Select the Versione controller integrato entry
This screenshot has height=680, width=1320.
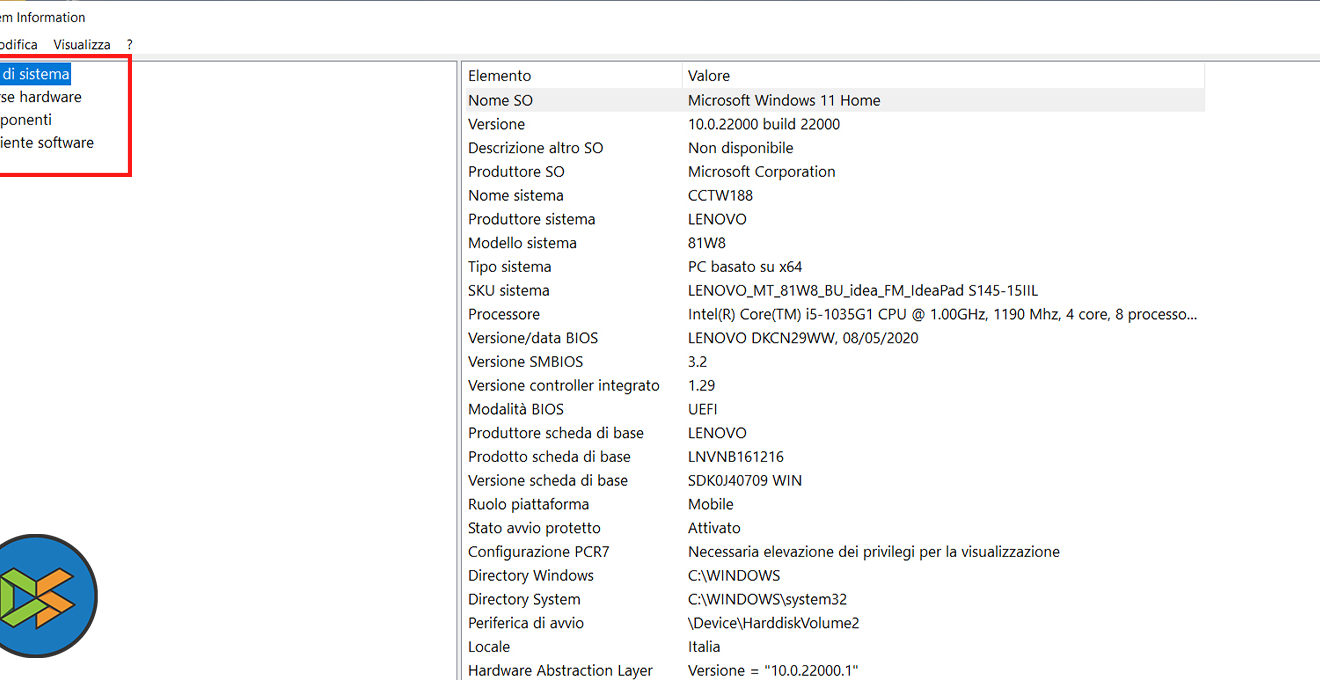pos(564,386)
